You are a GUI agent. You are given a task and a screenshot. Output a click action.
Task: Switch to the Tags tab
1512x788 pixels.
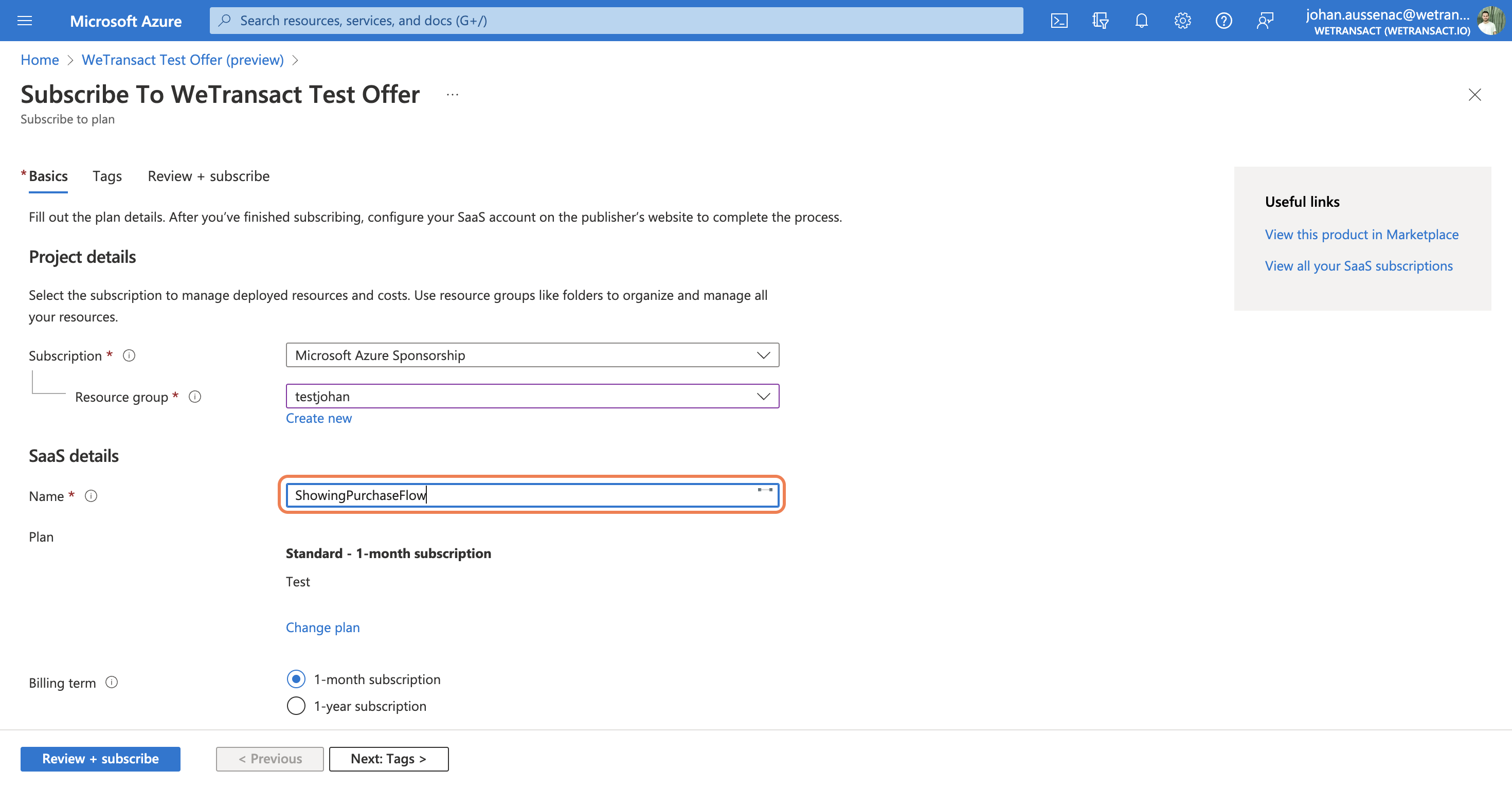tap(107, 176)
